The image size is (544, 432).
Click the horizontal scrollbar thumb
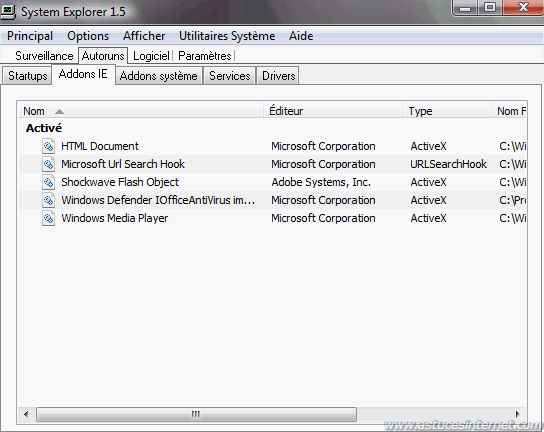(x=196, y=414)
